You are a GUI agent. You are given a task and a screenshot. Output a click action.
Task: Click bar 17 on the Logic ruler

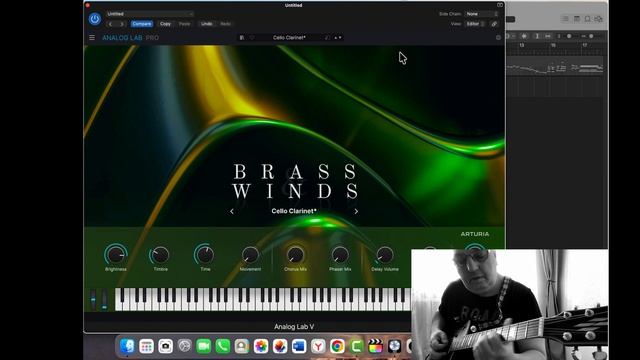(x=584, y=45)
